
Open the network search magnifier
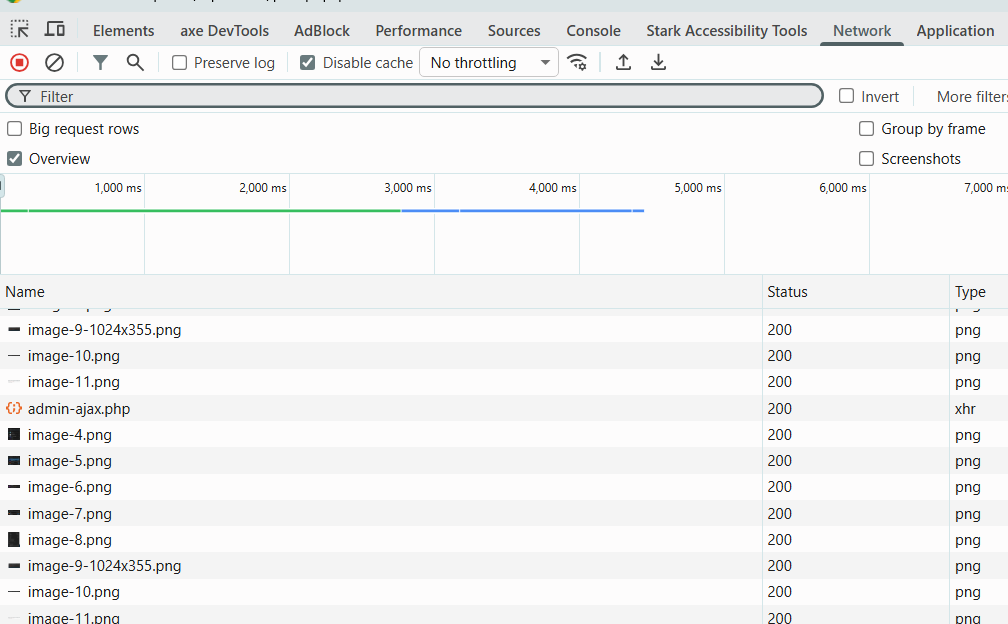pos(135,63)
